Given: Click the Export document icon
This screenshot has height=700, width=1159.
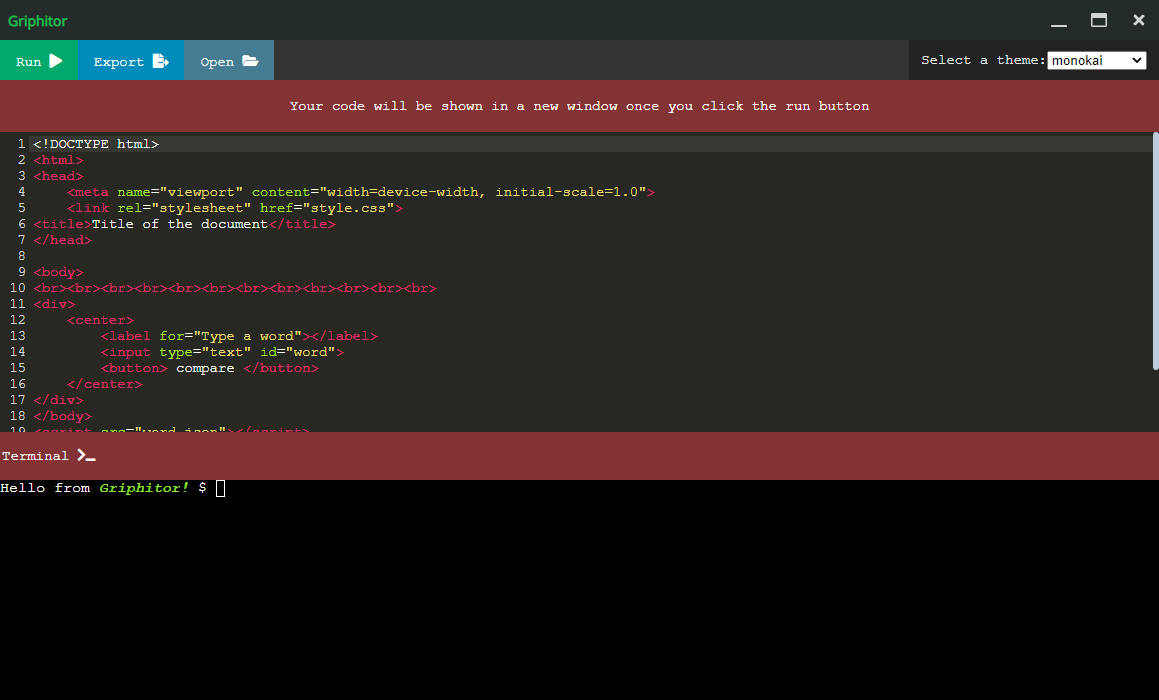Looking at the screenshot, I should point(160,60).
